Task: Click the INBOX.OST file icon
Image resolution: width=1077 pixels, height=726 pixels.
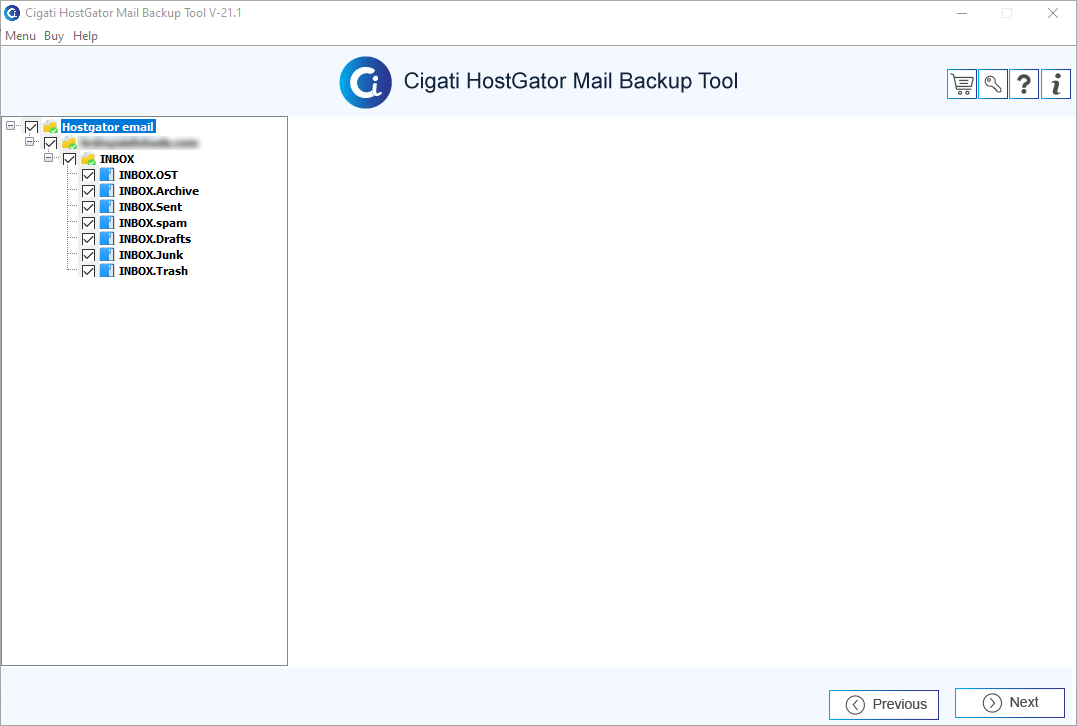Action: [x=106, y=174]
